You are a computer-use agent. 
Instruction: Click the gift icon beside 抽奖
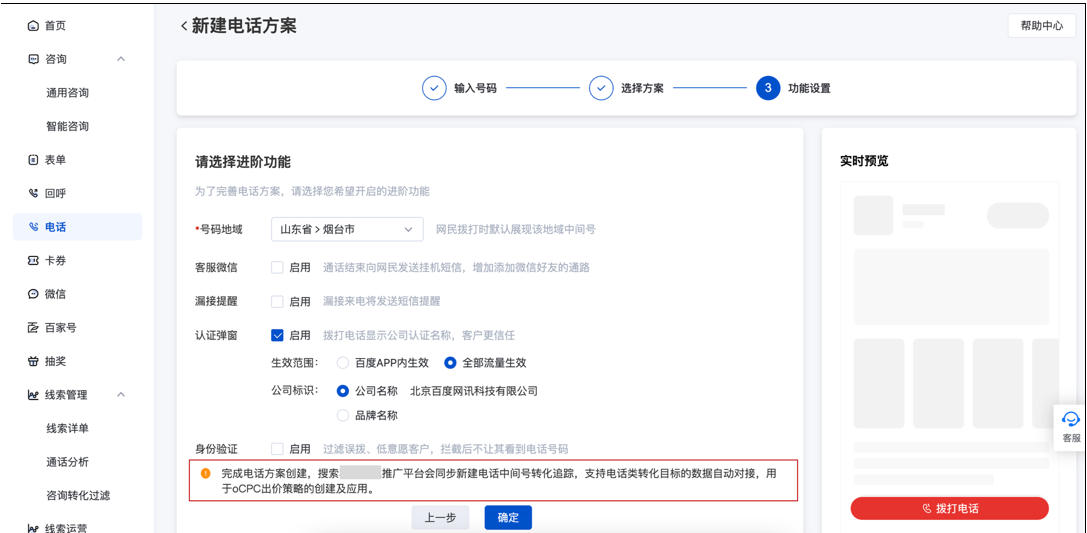pos(33,361)
